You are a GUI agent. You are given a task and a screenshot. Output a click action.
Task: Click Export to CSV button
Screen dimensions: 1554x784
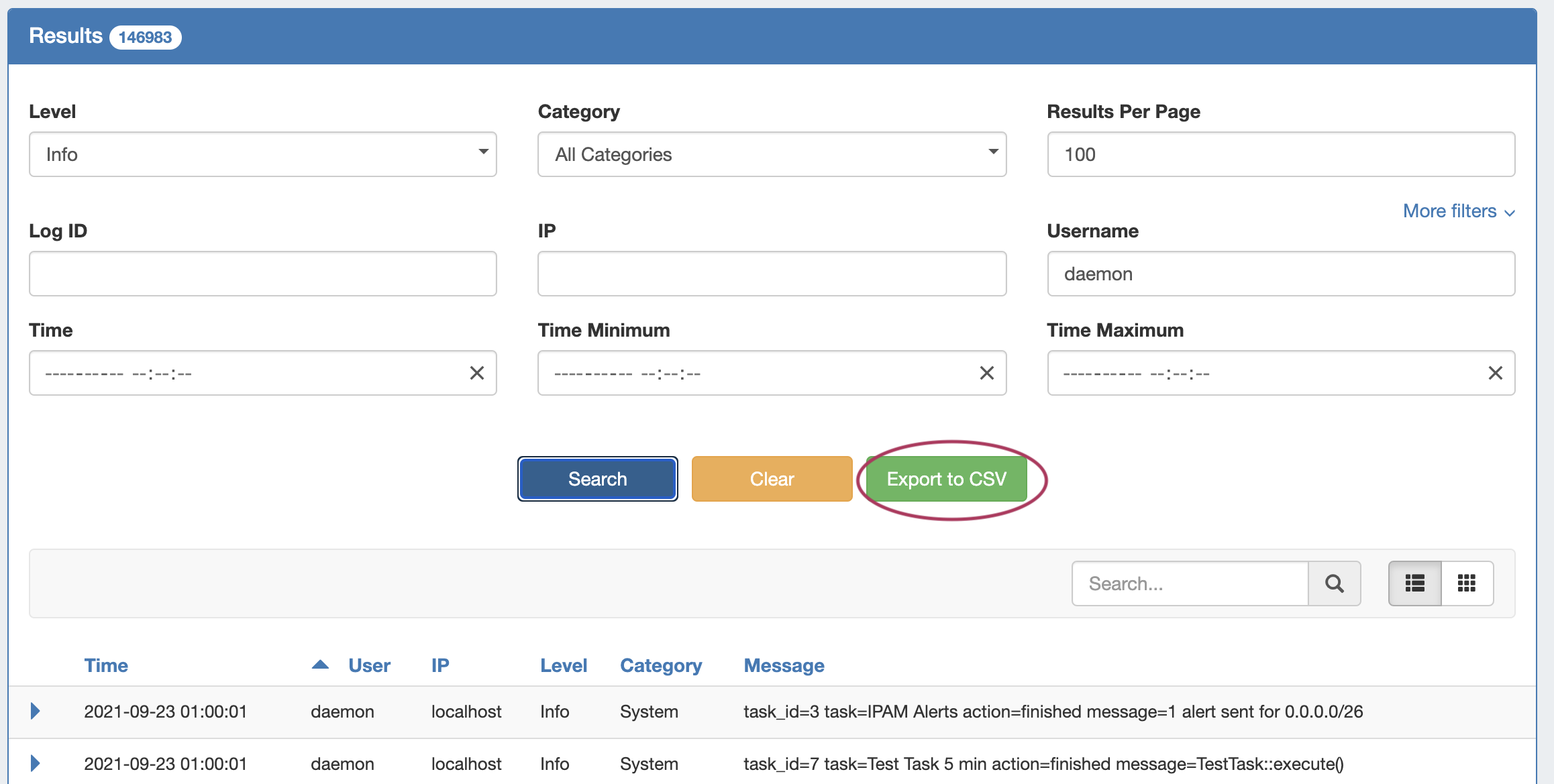(x=946, y=479)
